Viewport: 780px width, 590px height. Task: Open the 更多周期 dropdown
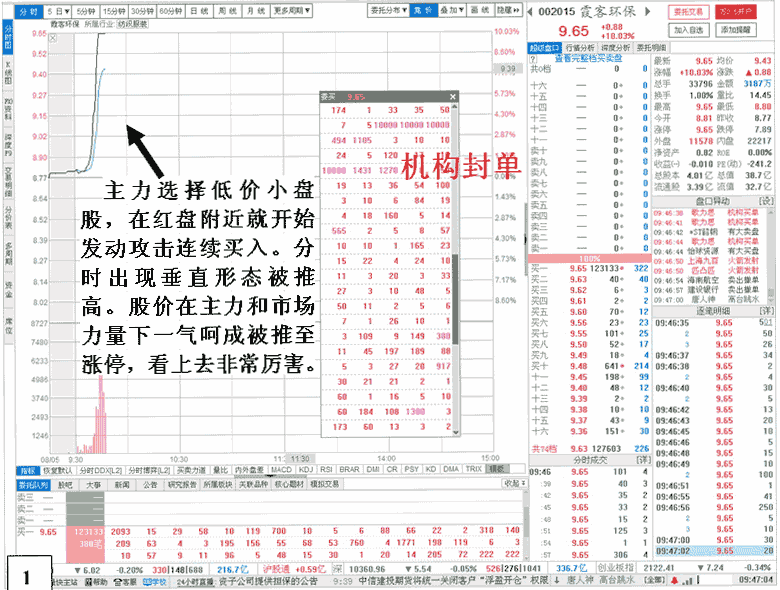(x=292, y=10)
